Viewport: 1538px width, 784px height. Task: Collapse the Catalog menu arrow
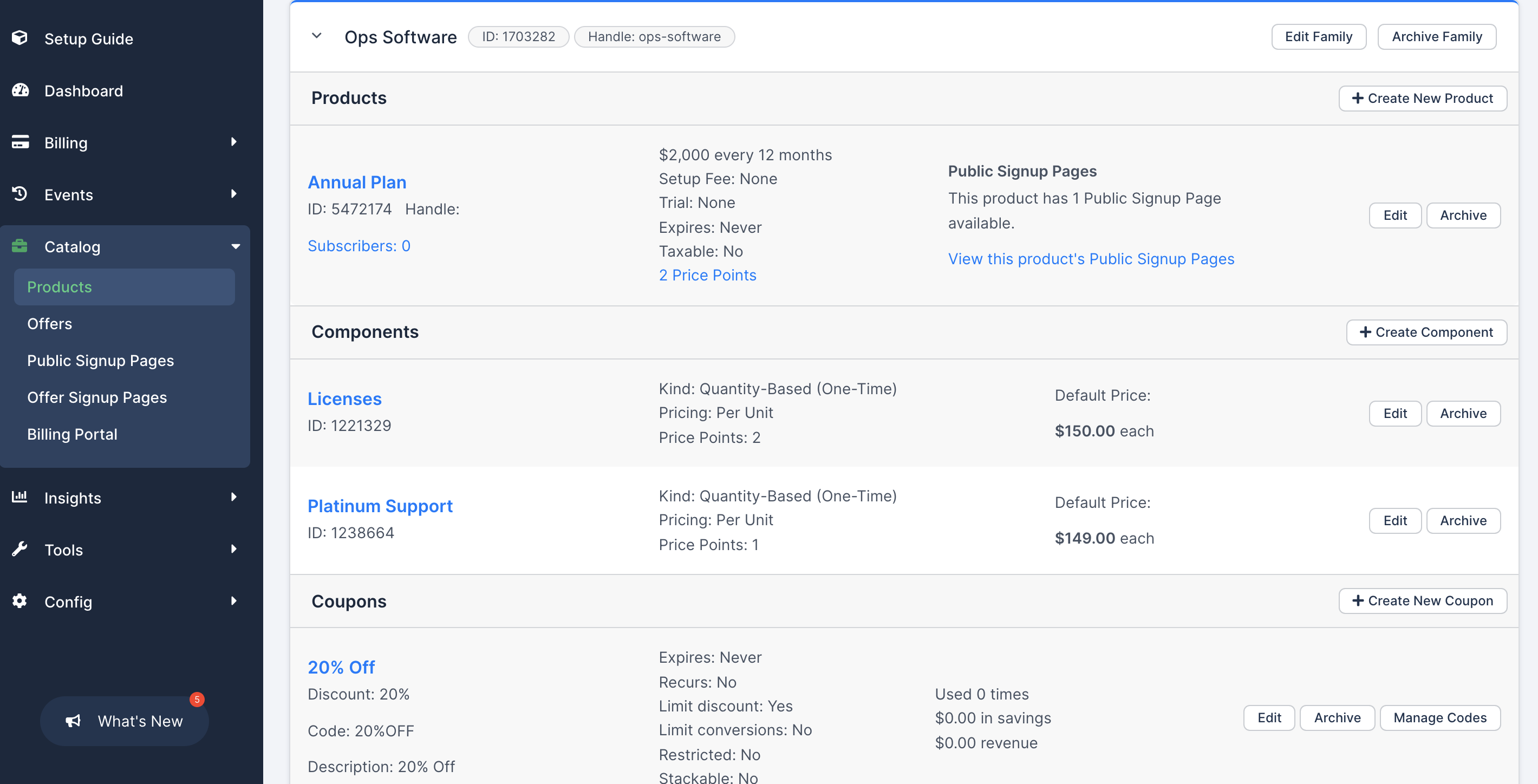tap(235, 246)
